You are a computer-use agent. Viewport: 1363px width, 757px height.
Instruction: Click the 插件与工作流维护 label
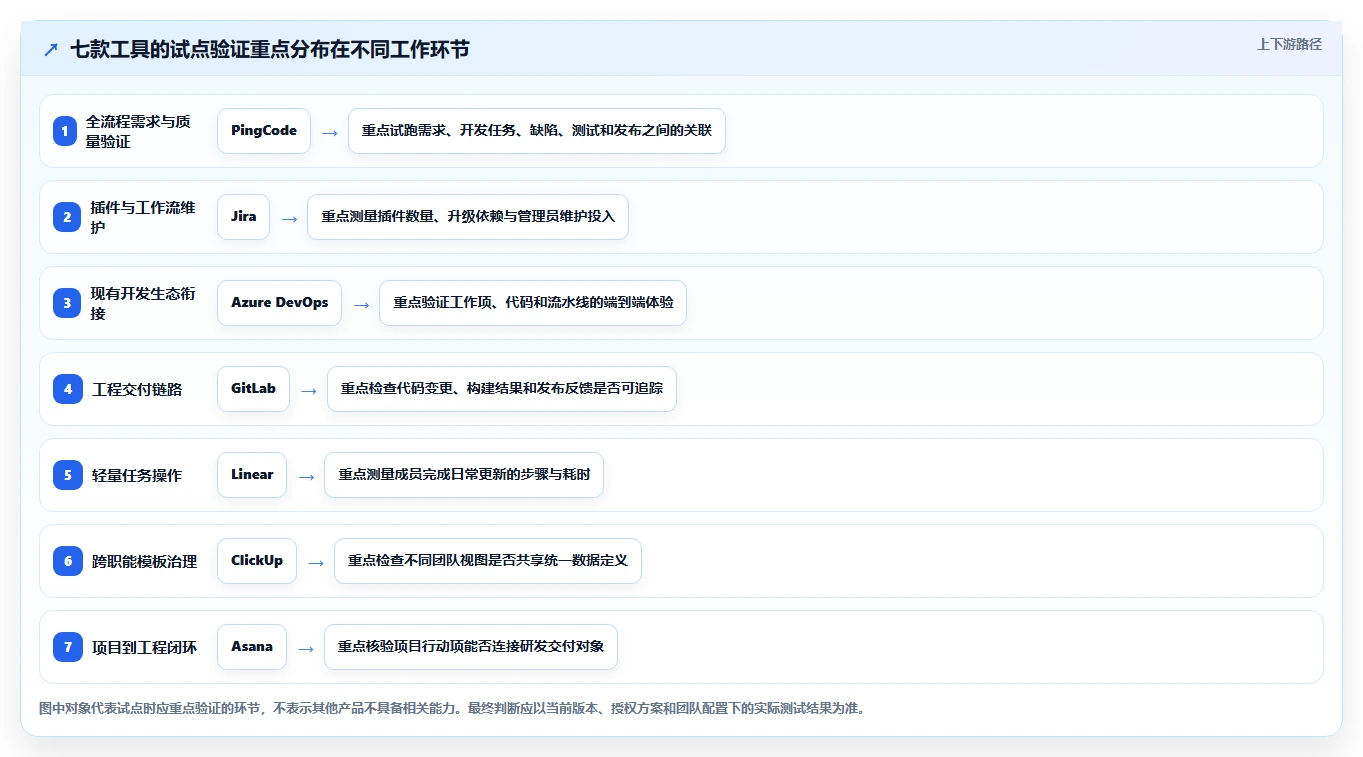(143, 217)
